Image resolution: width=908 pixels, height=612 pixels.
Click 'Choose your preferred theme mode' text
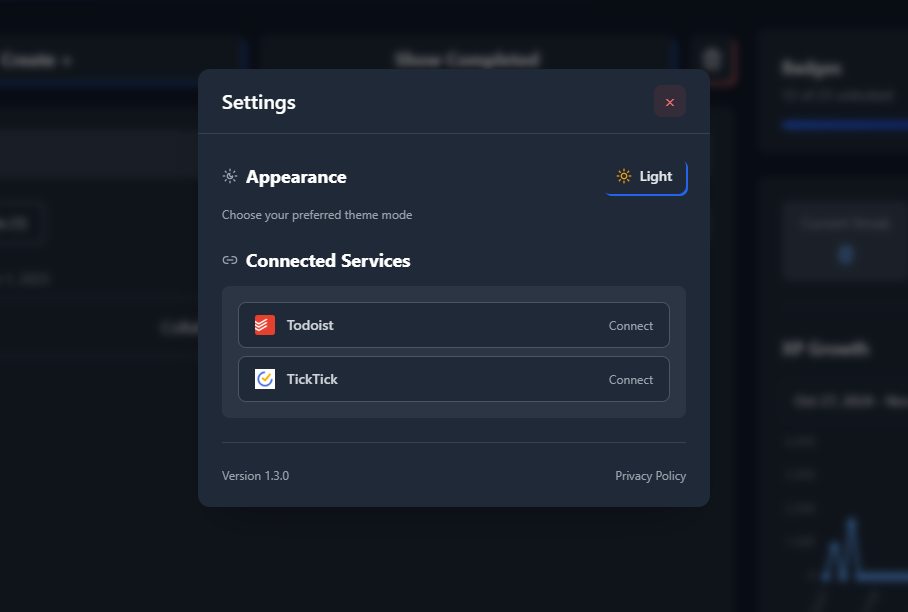click(x=317, y=215)
